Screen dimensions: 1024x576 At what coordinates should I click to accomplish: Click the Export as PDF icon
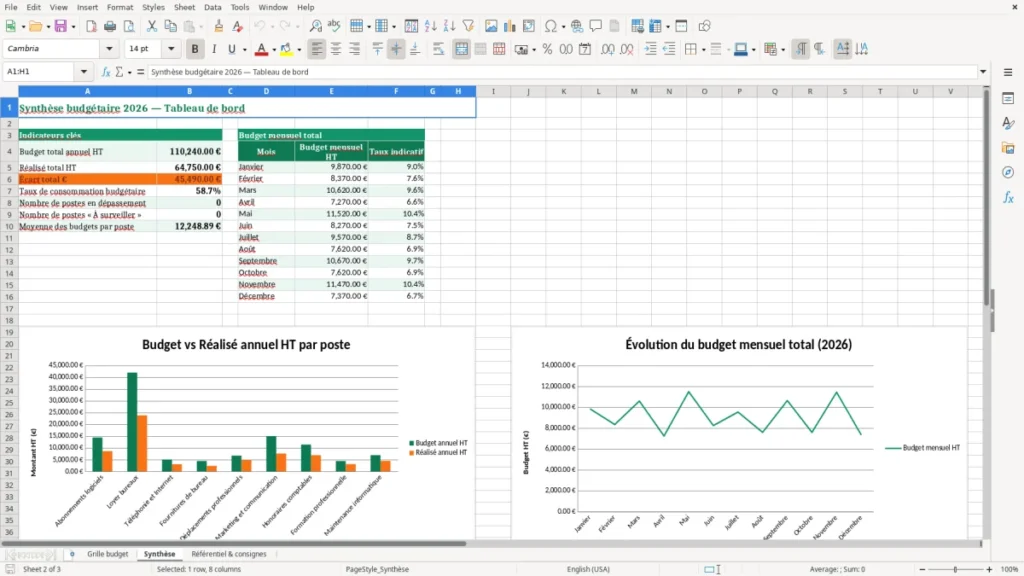tap(91, 26)
